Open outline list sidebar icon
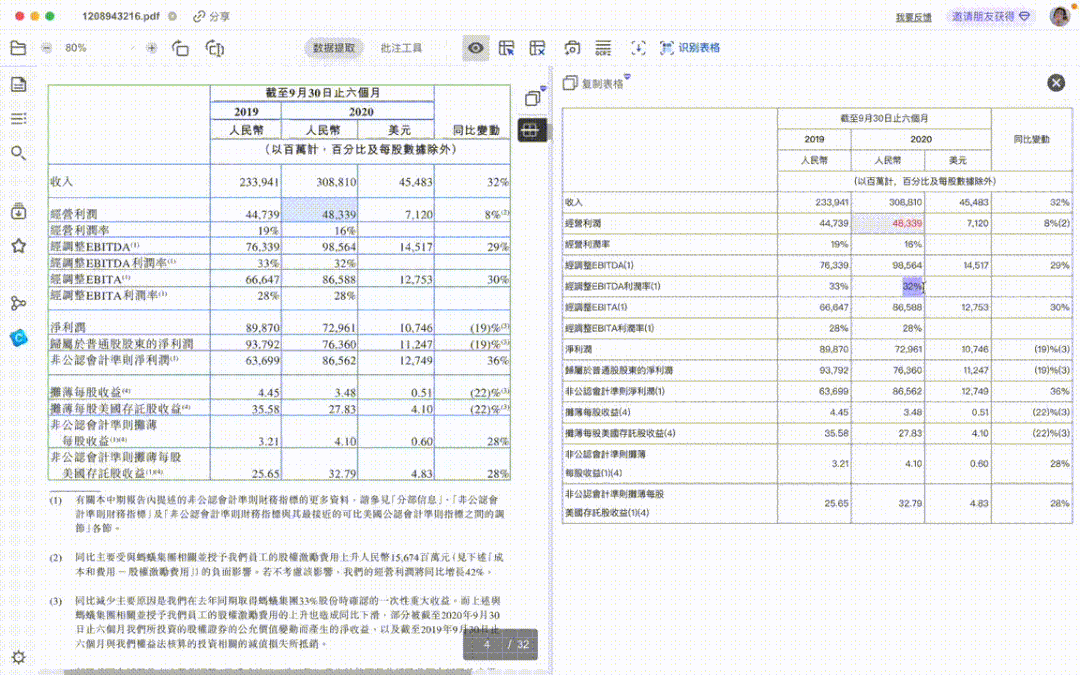Image resolution: width=1080 pixels, height=675 pixels. click(x=19, y=119)
